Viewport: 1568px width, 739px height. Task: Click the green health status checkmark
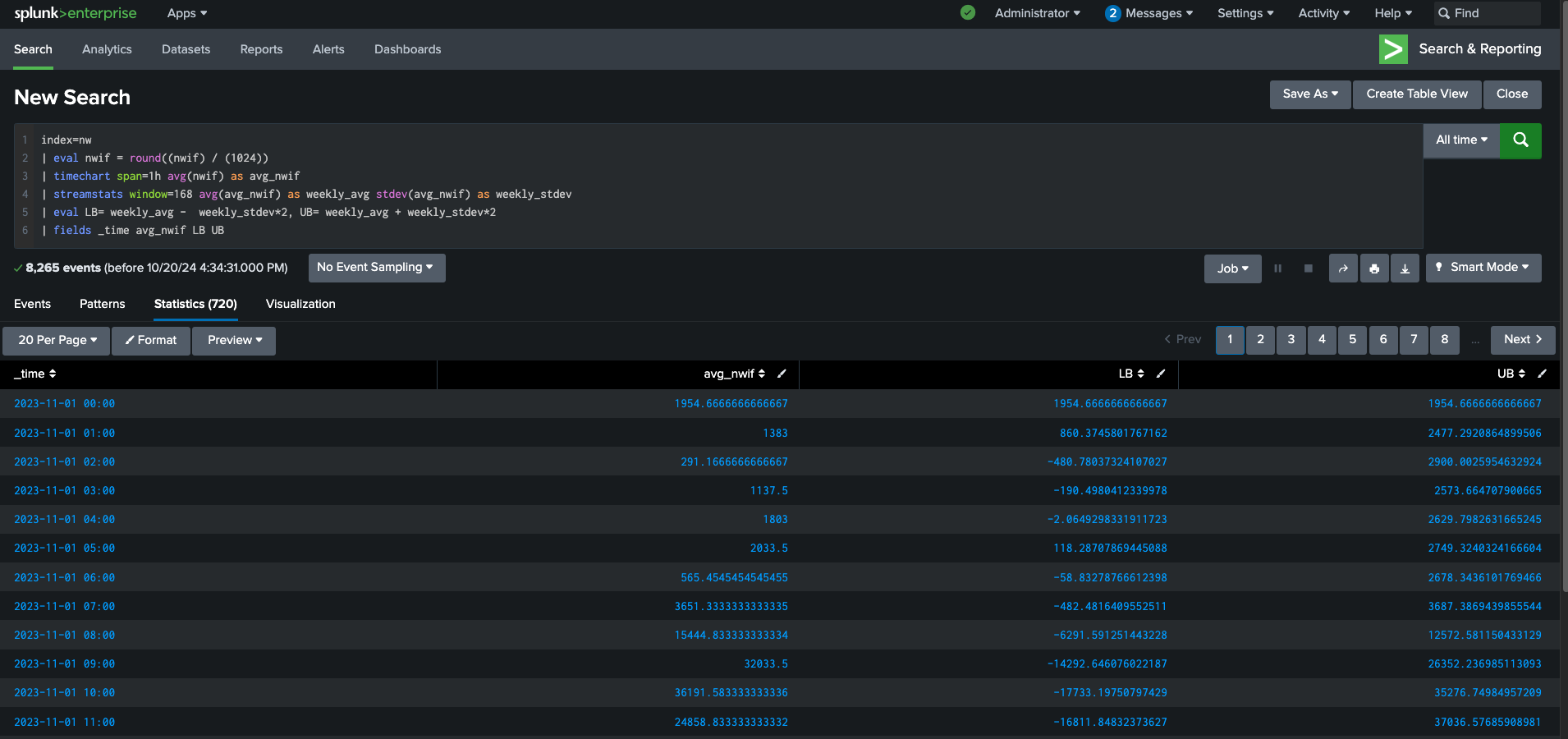pyautogui.click(x=968, y=13)
